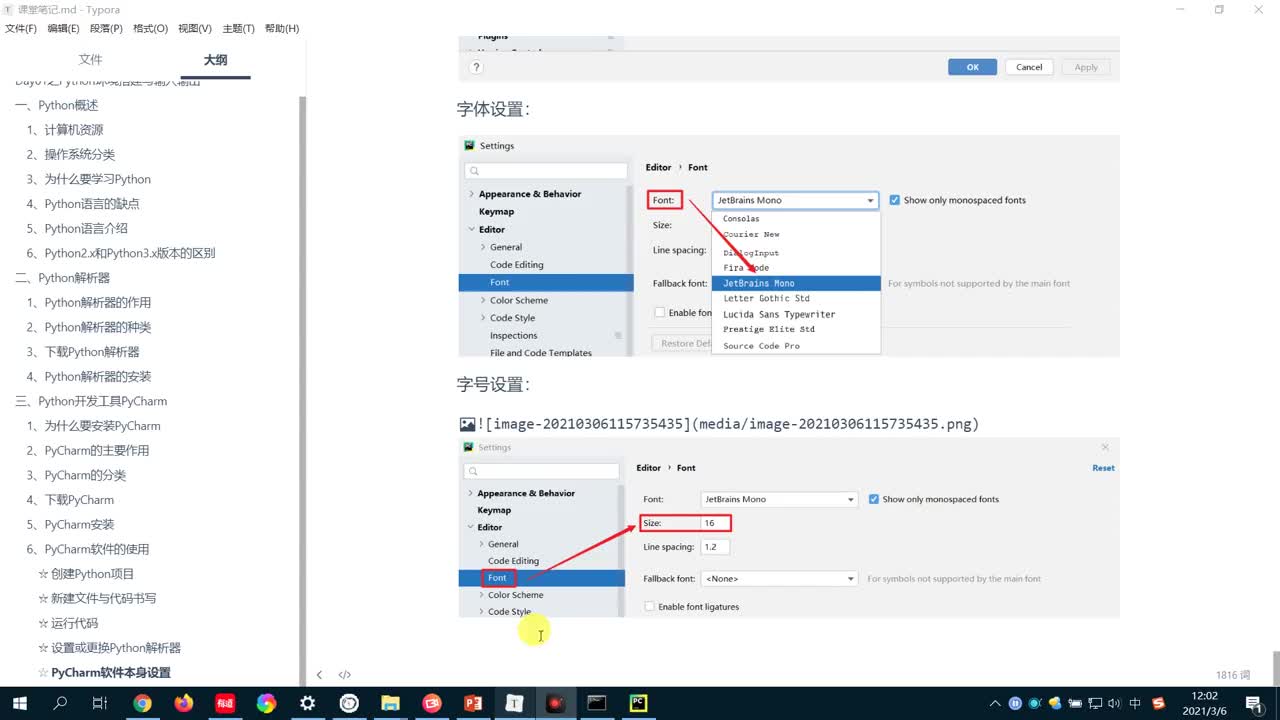Open File Explorer from the taskbar
The width and height of the screenshot is (1280, 720).
click(390, 703)
